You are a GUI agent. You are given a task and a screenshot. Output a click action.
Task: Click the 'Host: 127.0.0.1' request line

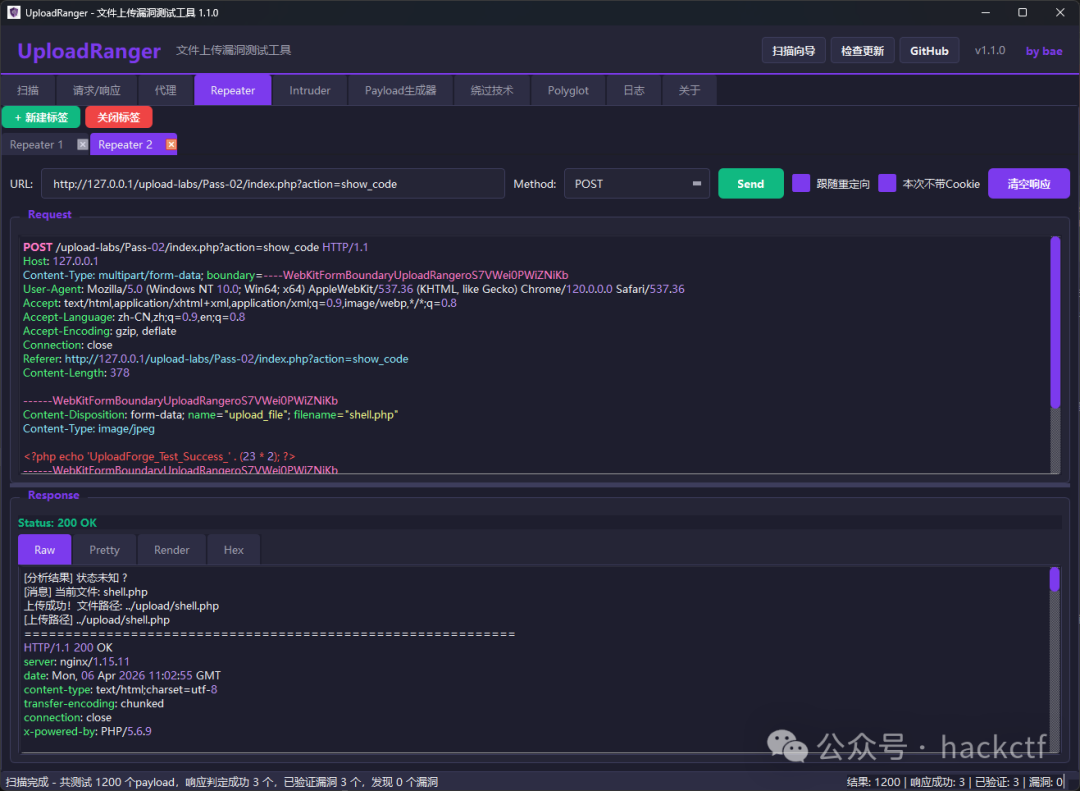[x=61, y=261]
